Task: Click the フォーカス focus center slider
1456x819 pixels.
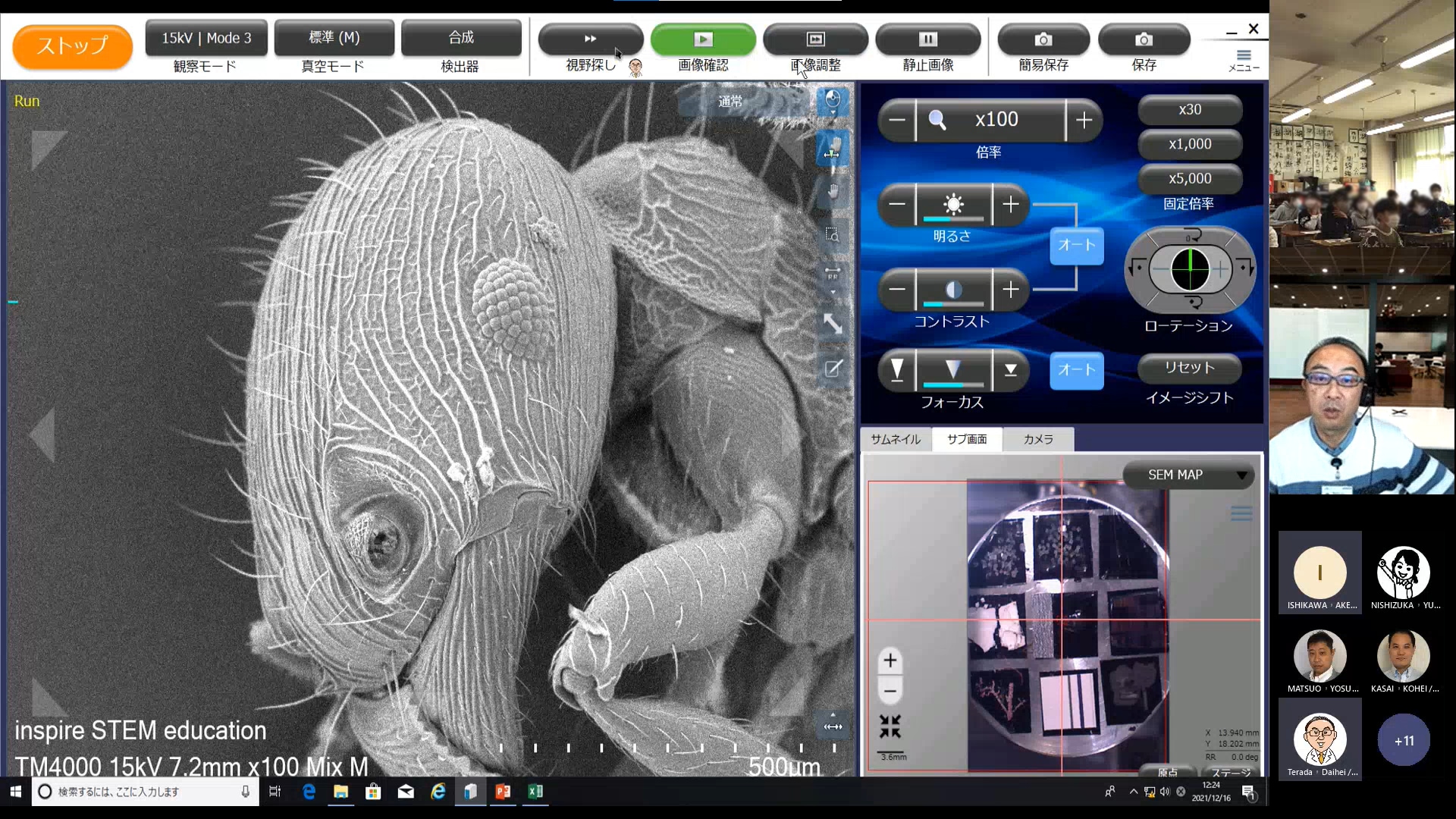Action: pyautogui.click(x=953, y=371)
